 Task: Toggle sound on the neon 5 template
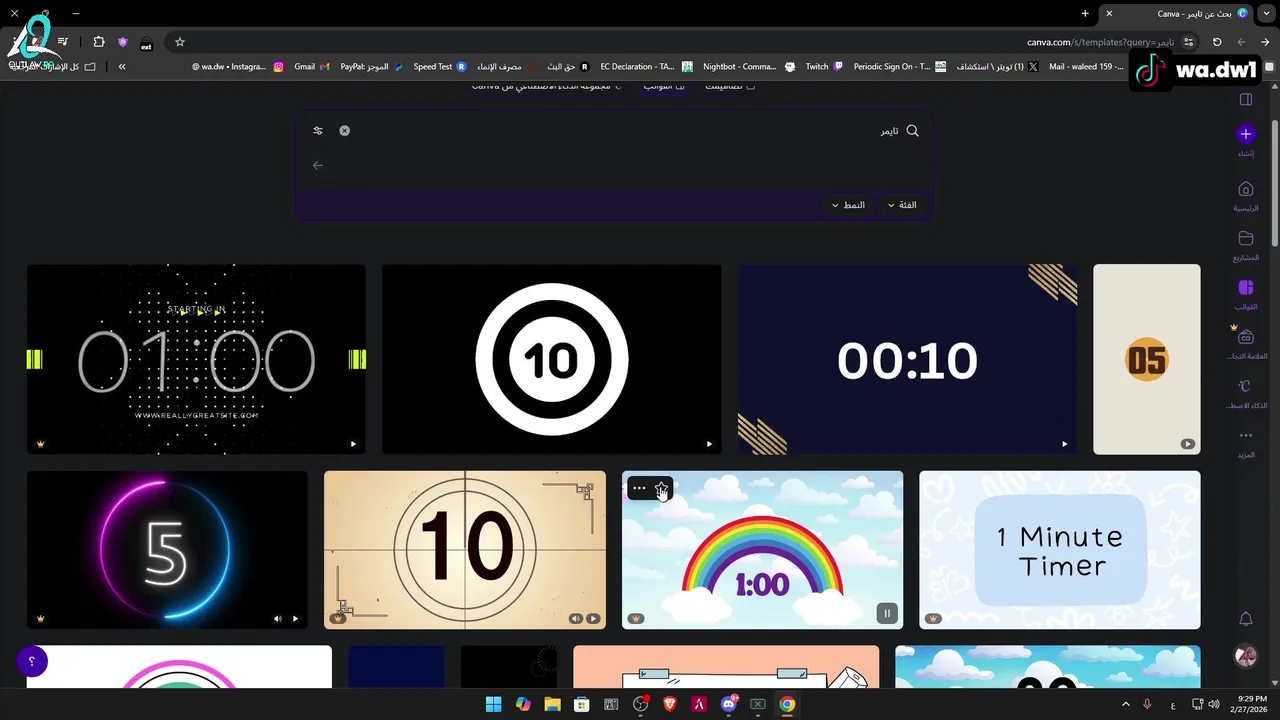[278, 619]
